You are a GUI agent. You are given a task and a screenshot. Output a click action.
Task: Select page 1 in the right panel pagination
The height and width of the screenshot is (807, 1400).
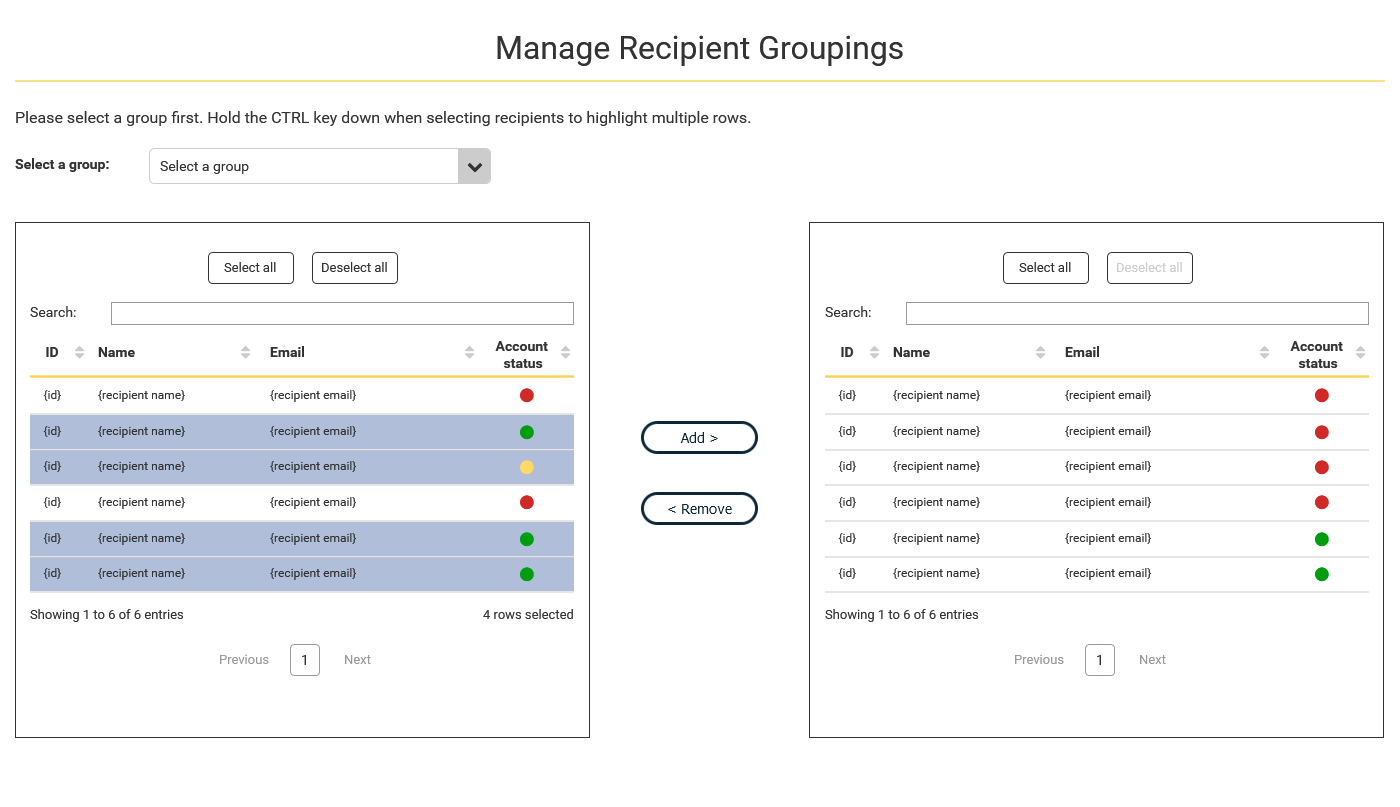[x=1100, y=660]
